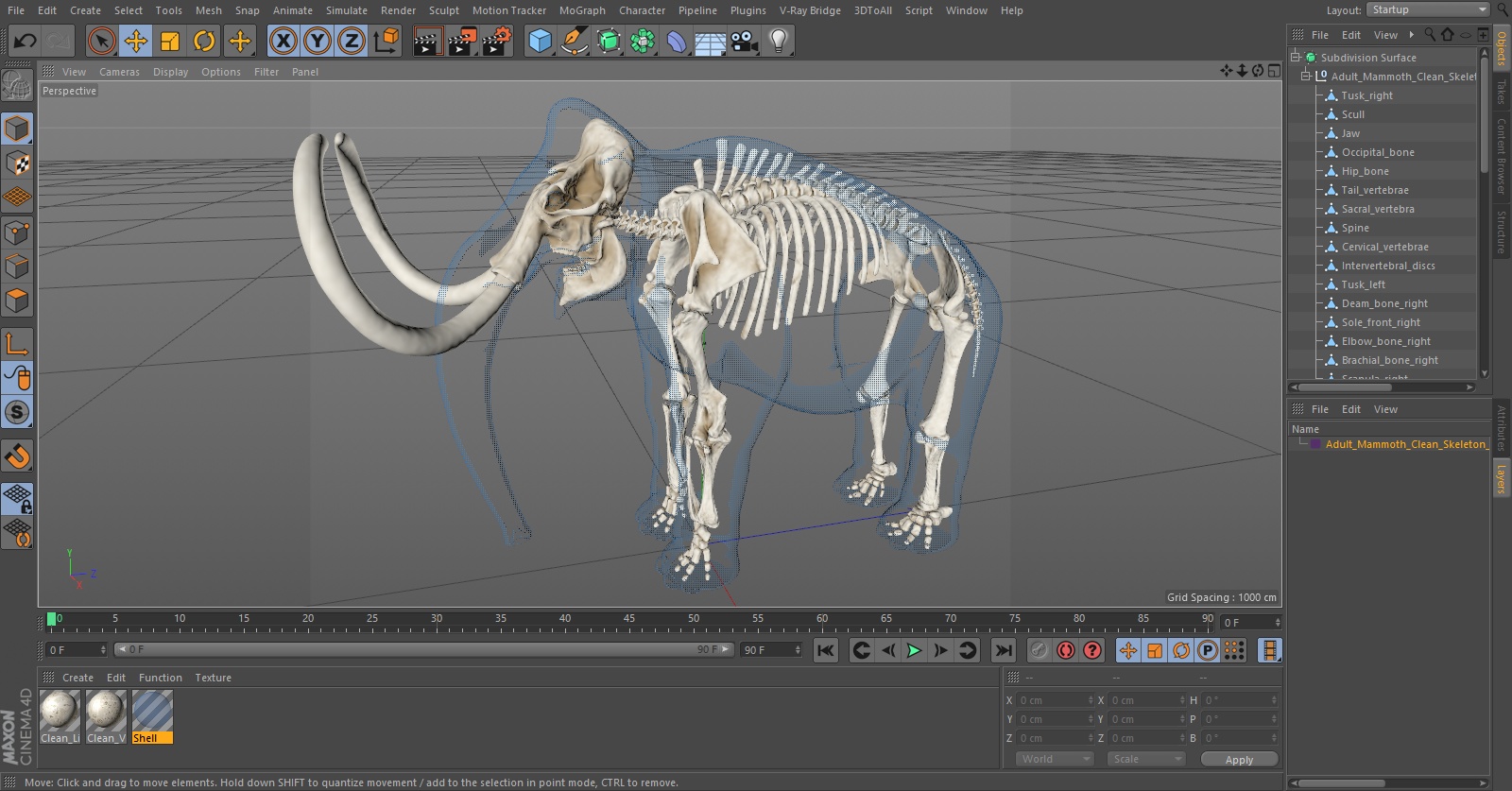Open the World coordinate system dropdown
The height and width of the screenshot is (791, 1512).
pos(1056,759)
